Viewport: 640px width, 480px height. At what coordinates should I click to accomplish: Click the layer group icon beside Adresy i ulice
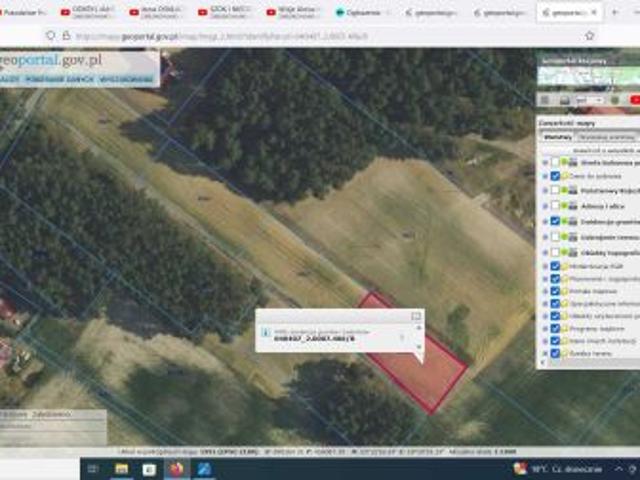[x=573, y=206]
